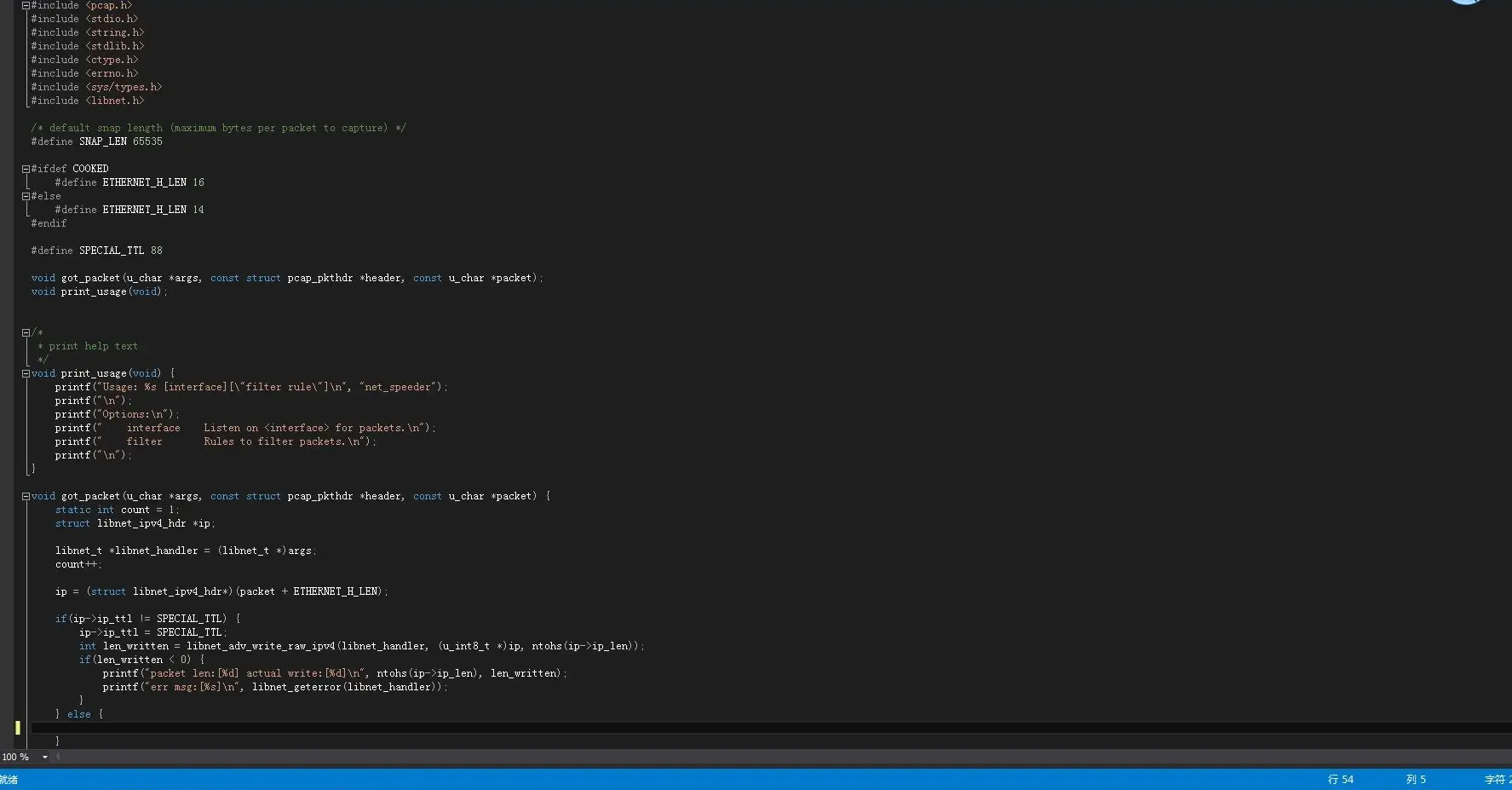Click the current blank line inside else block
1512x790 pixels.
click(x=771, y=728)
